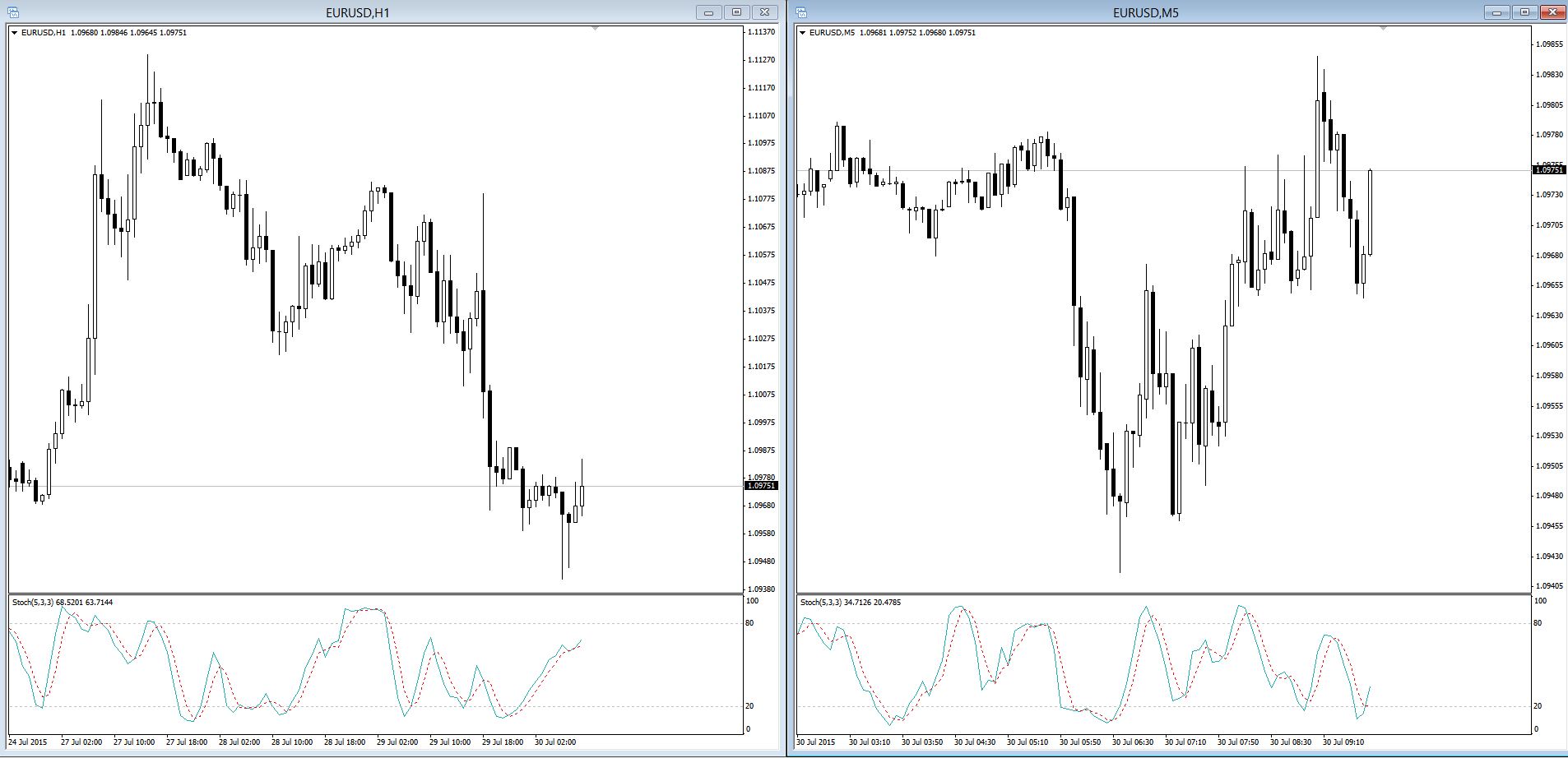Click the 29 Jul 10:00 time label
The width and height of the screenshot is (1568, 758).
click(450, 742)
